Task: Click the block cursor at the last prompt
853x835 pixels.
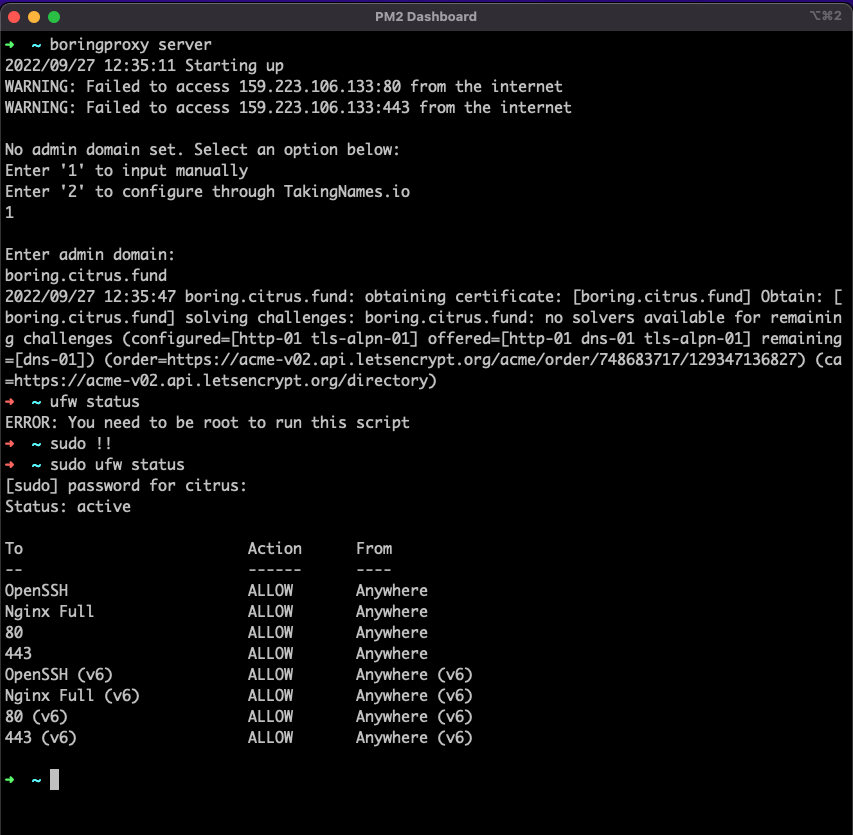Action: tap(54, 780)
